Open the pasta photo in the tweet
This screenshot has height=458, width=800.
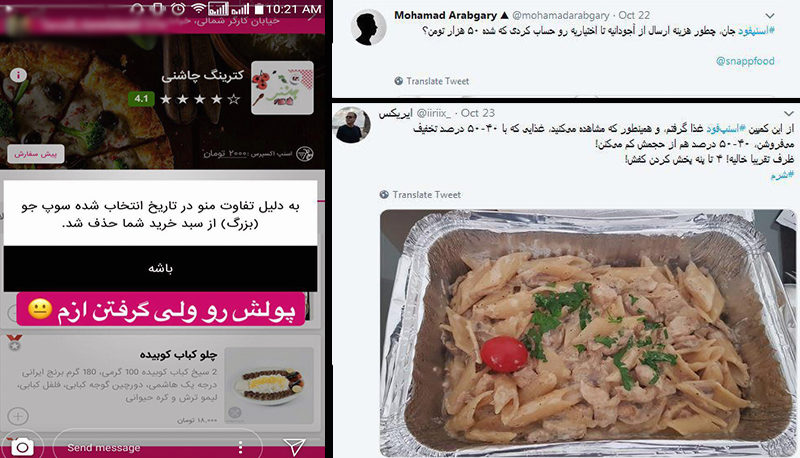pyautogui.click(x=588, y=333)
